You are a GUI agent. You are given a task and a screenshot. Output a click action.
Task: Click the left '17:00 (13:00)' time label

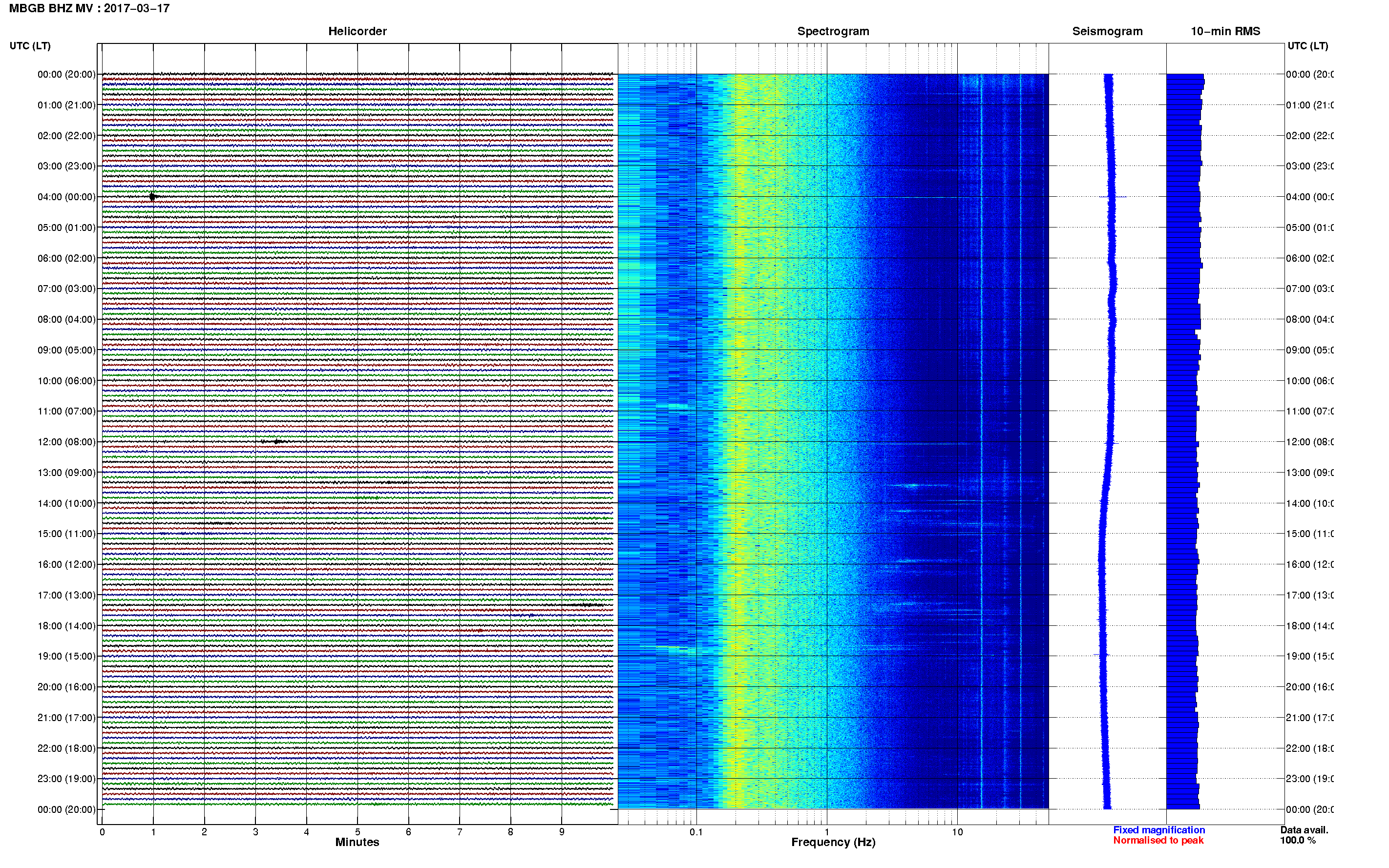(66, 595)
